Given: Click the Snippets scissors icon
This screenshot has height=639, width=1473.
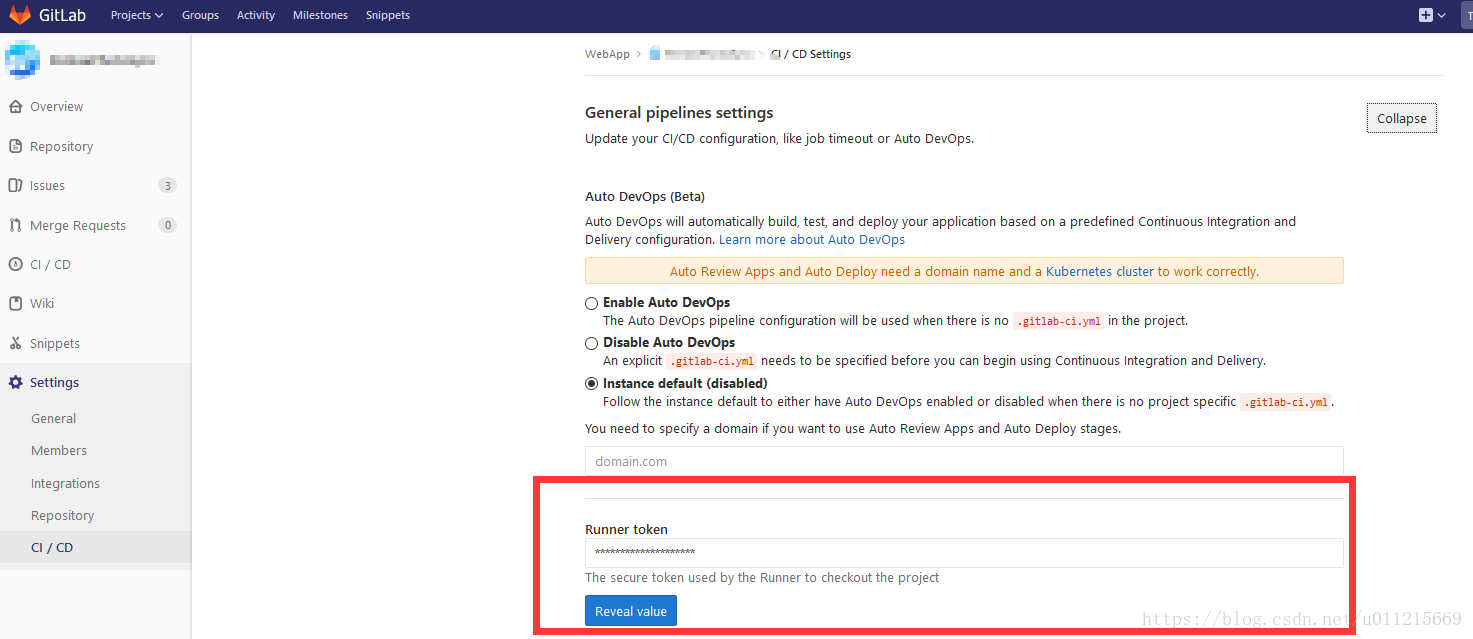Looking at the screenshot, I should [15, 344].
